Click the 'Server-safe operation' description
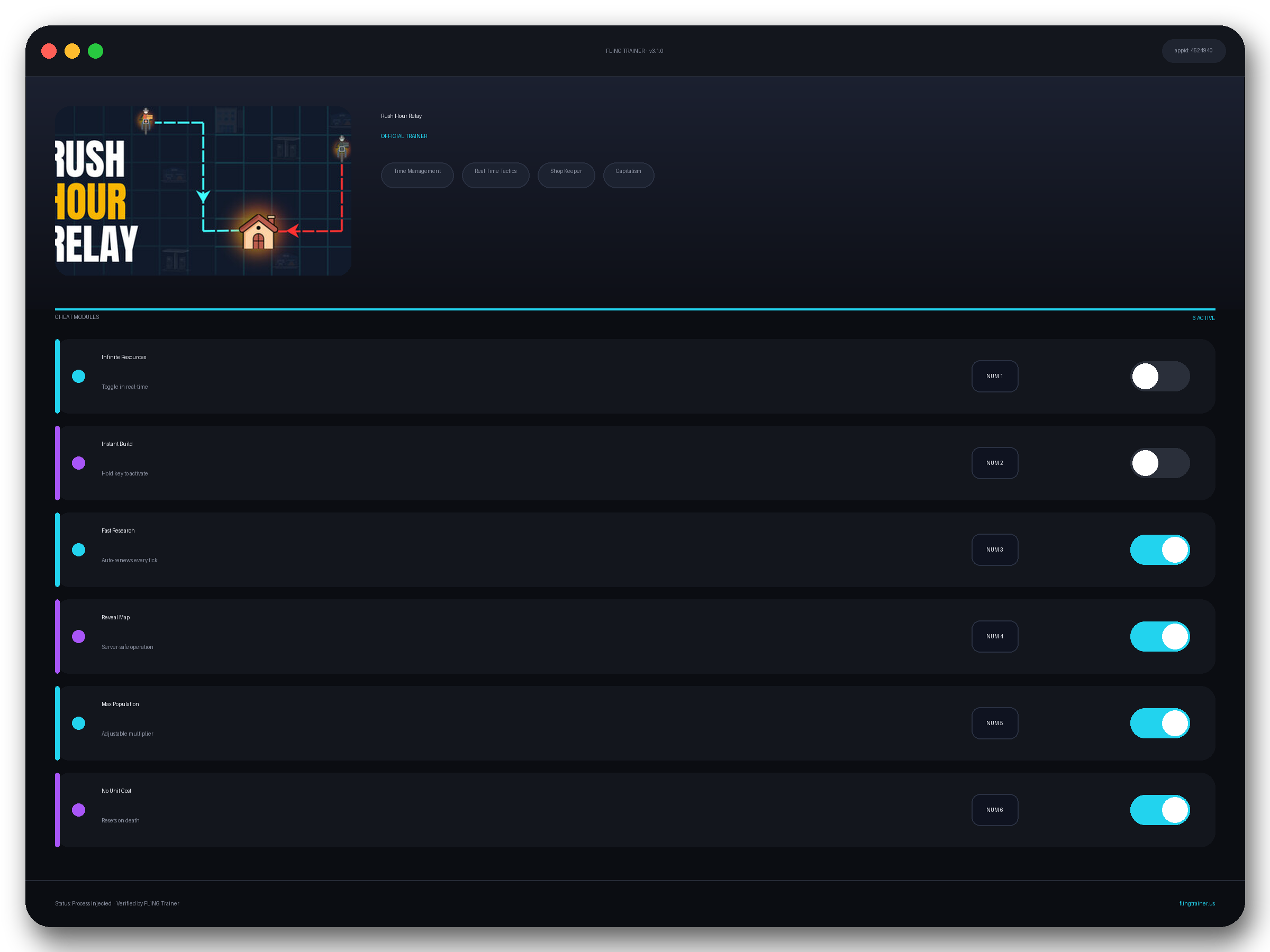Screen dimensions: 1270x952 128,647
